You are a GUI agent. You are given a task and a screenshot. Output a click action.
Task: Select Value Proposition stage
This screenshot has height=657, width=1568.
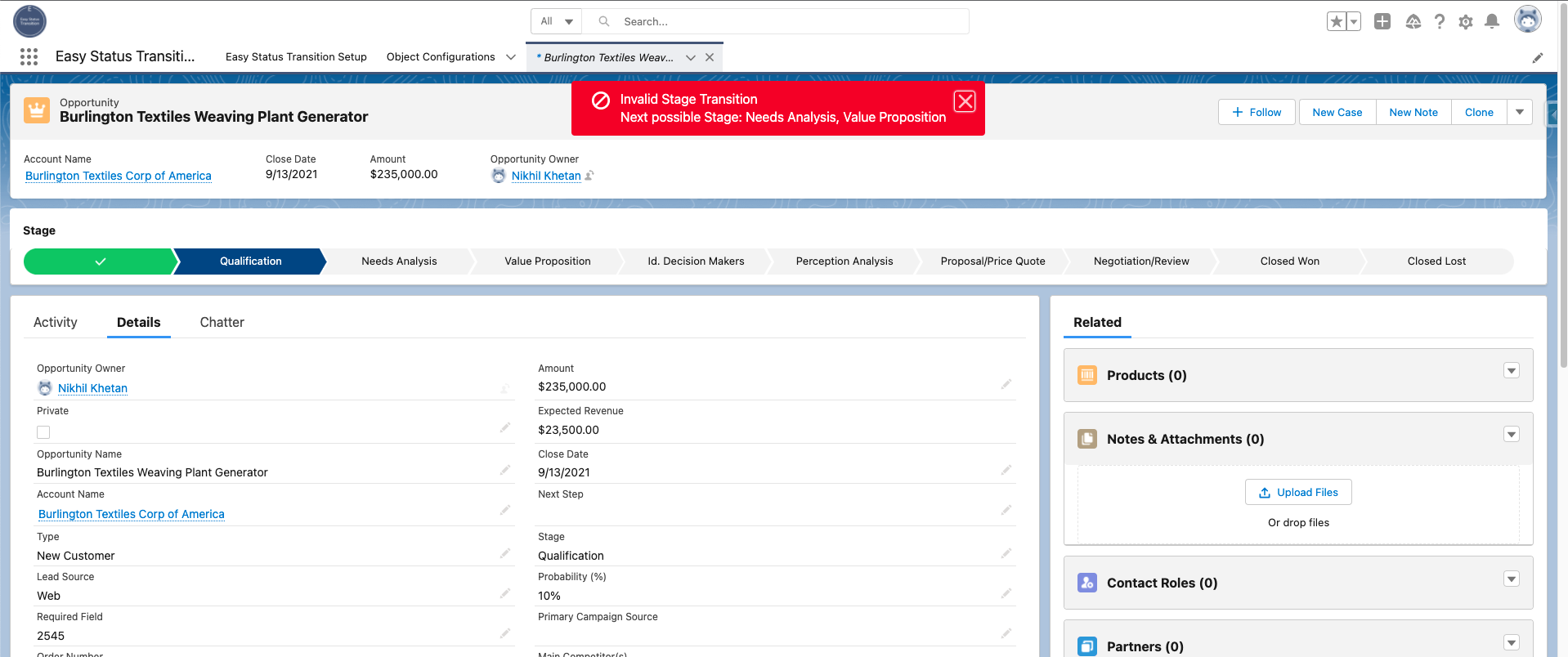tap(547, 261)
